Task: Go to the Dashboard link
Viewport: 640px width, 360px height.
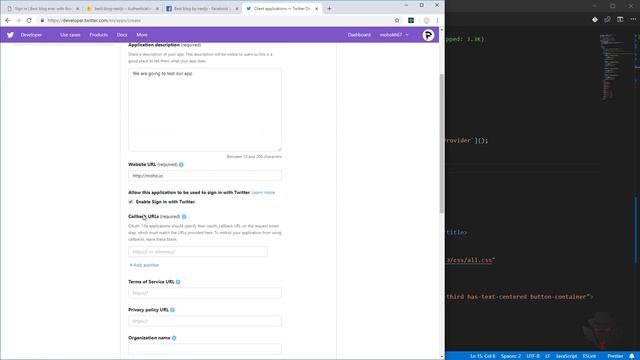Action: 359,35
